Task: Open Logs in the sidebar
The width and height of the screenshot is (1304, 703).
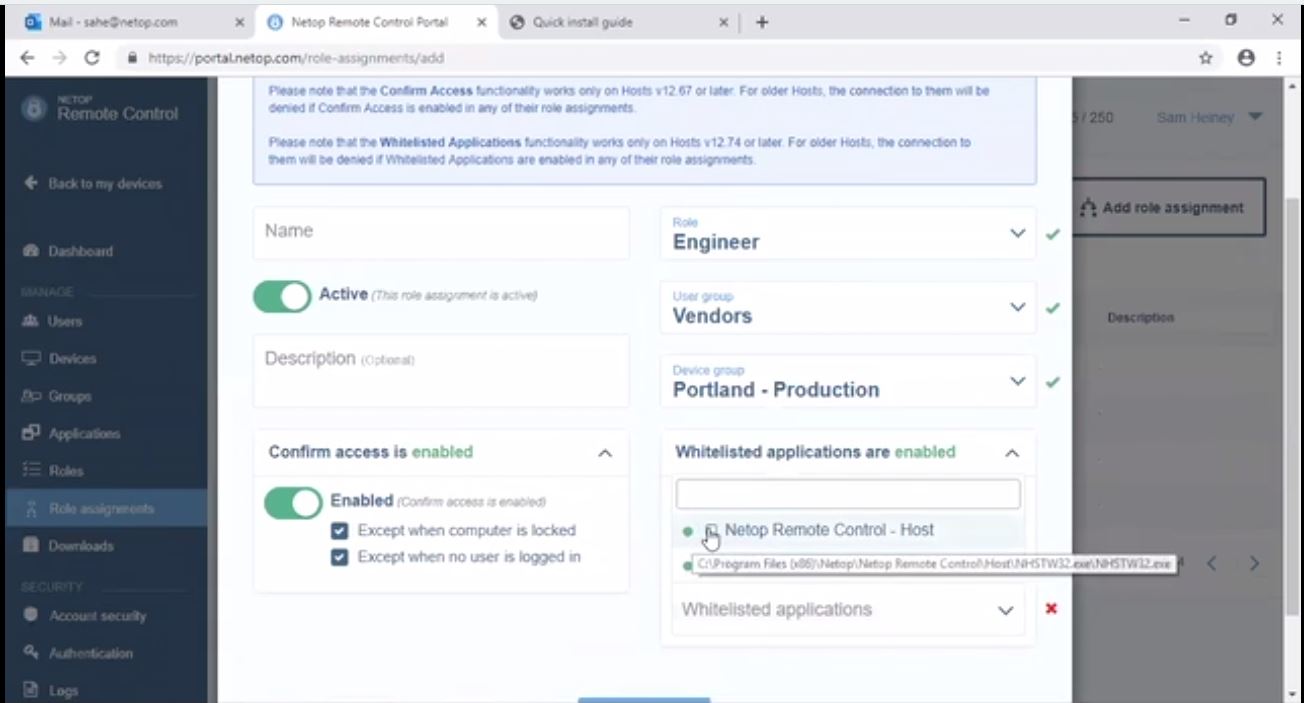Action: click(64, 690)
